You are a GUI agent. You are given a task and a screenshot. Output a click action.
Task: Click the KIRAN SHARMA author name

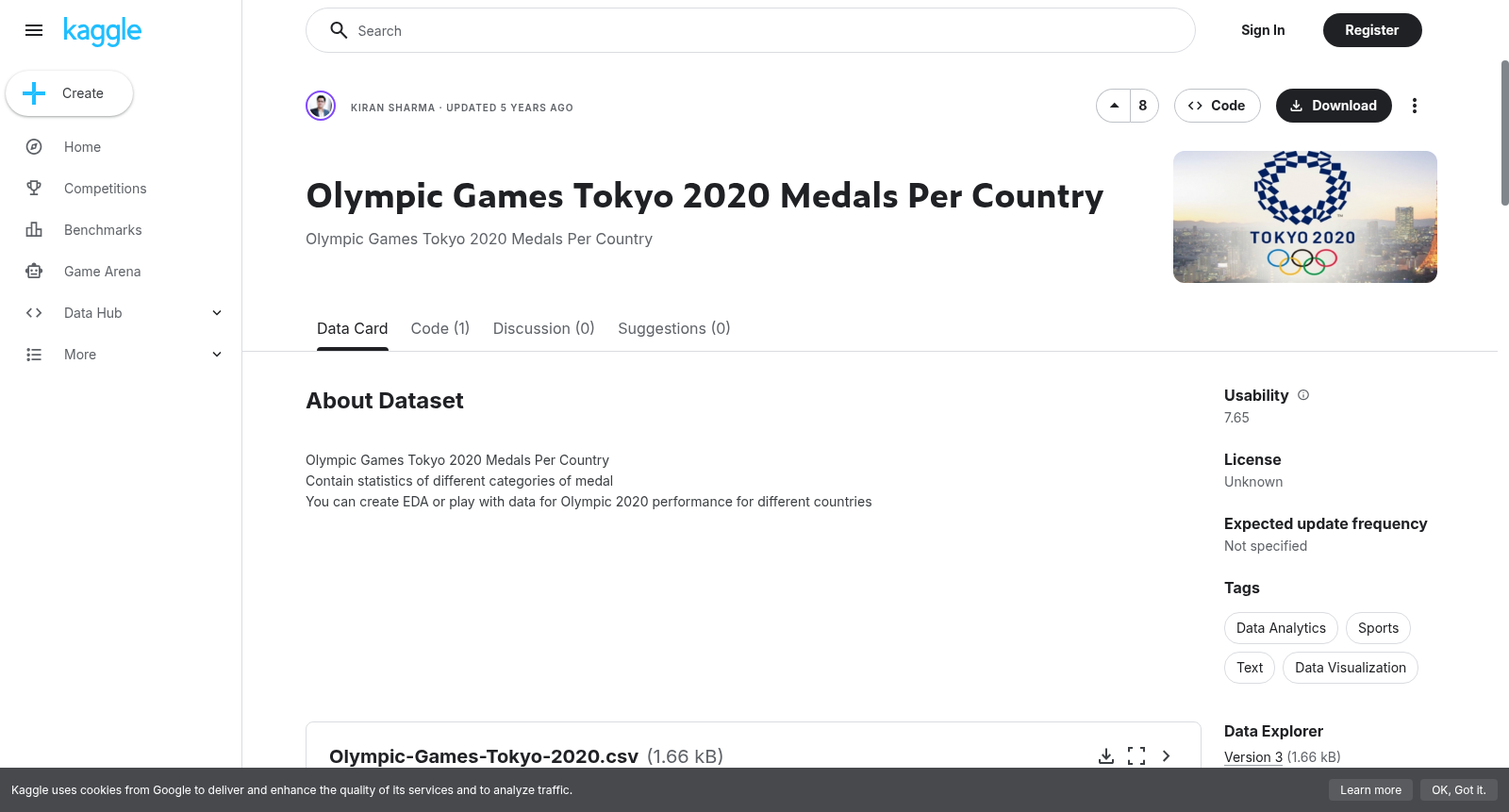pyautogui.click(x=392, y=108)
